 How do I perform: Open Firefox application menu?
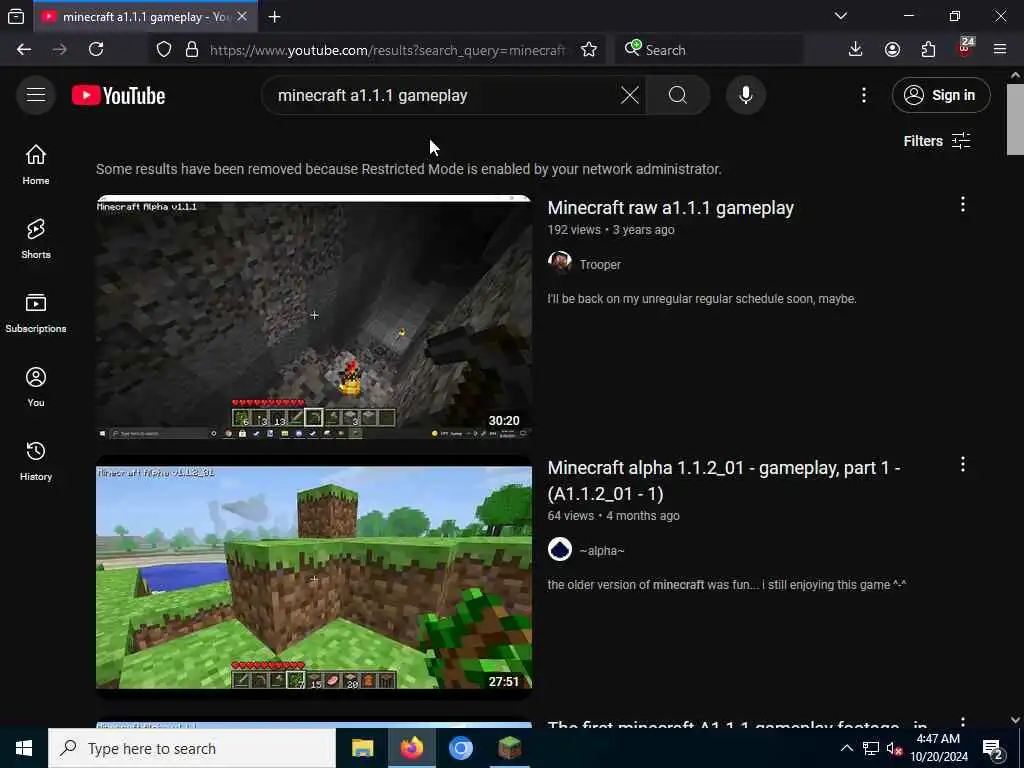coord(1000,50)
